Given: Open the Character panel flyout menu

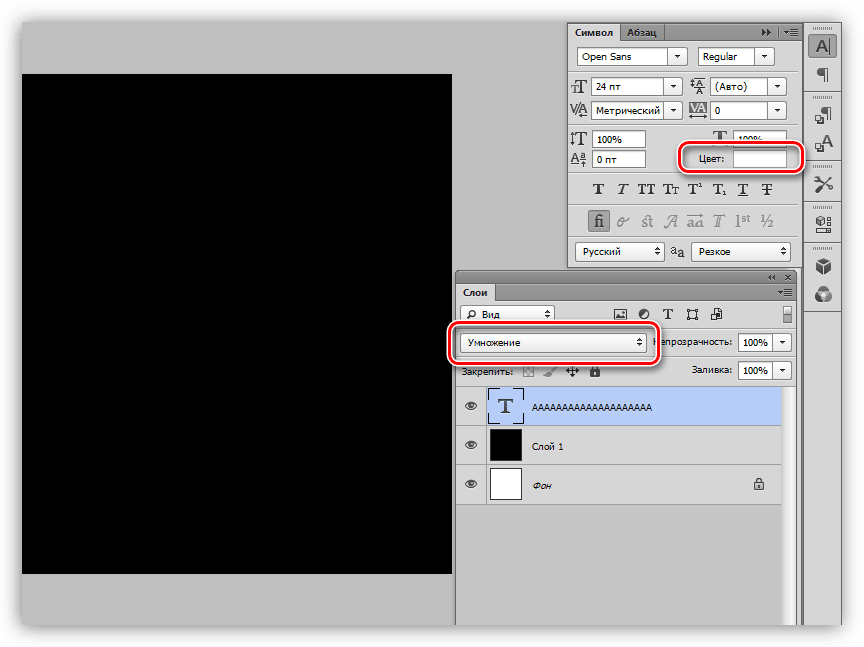Looking at the screenshot, I should tap(791, 33).
